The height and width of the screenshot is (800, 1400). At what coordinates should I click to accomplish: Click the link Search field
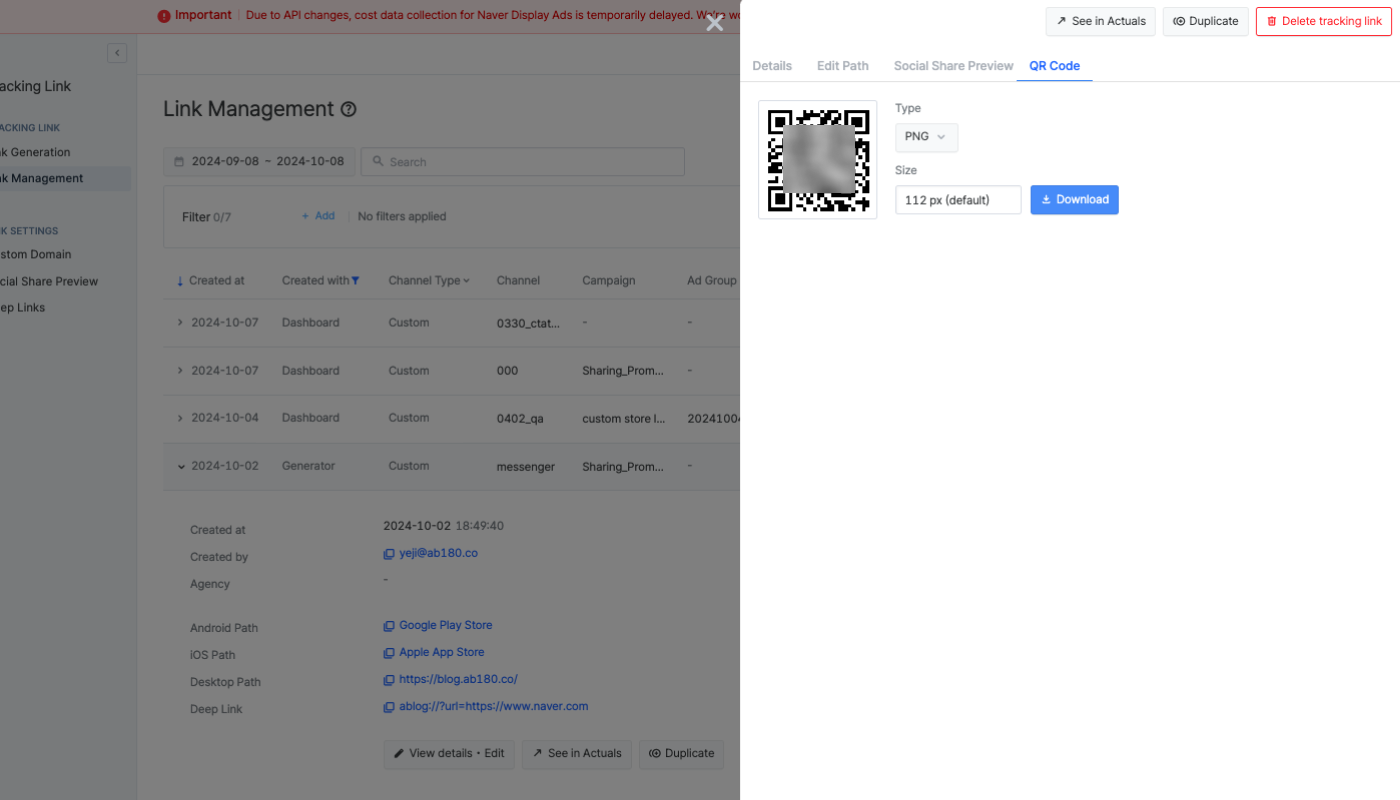pos(523,162)
